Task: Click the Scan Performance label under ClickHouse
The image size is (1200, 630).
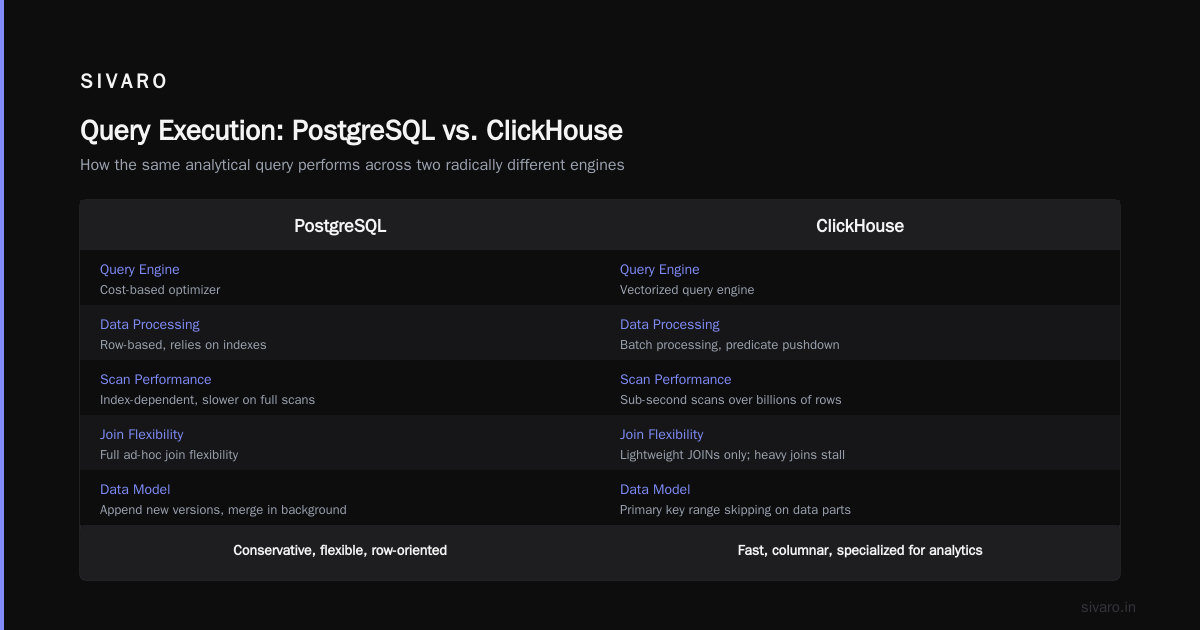Action: click(676, 380)
